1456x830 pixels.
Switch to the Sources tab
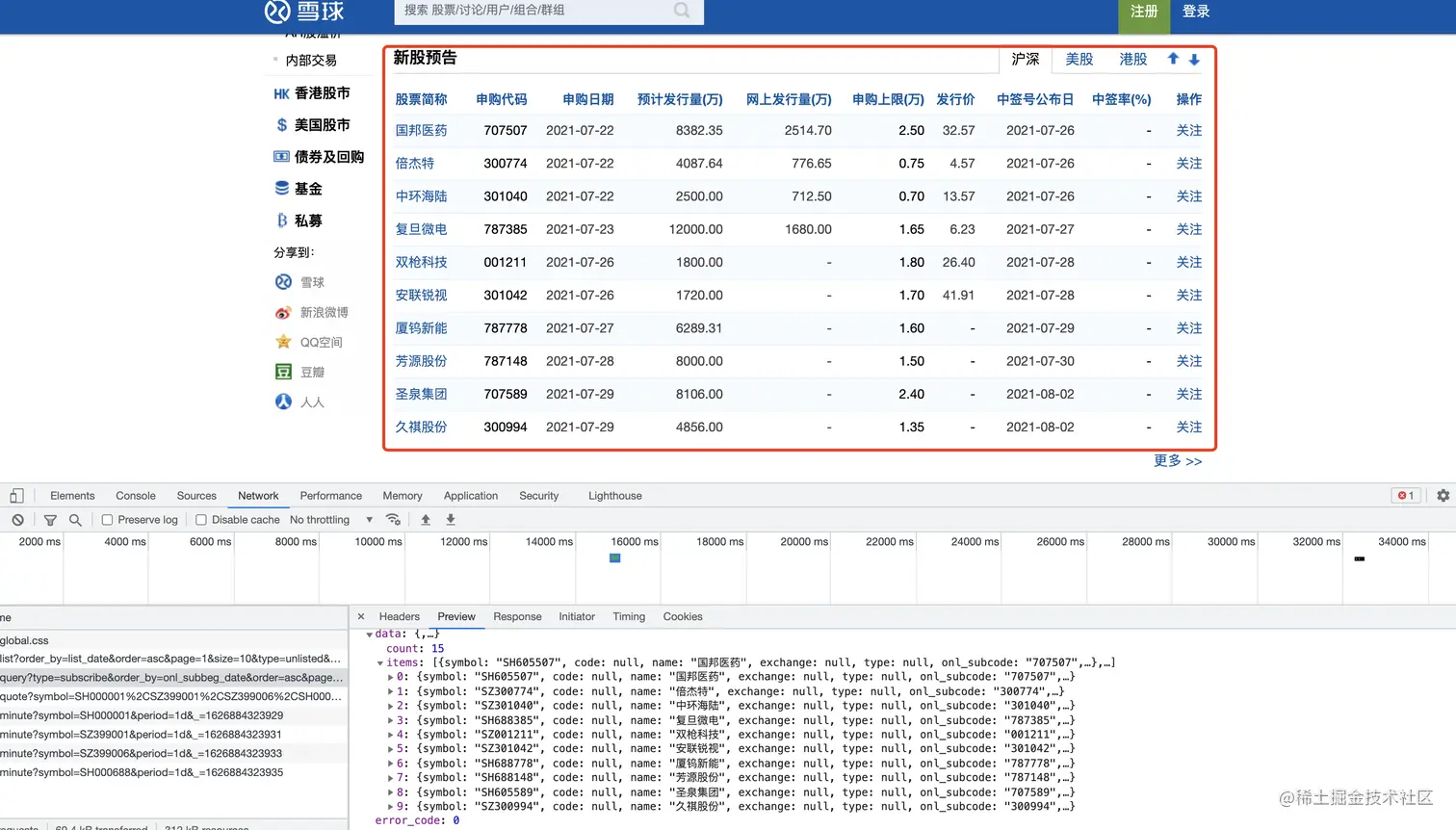point(196,496)
